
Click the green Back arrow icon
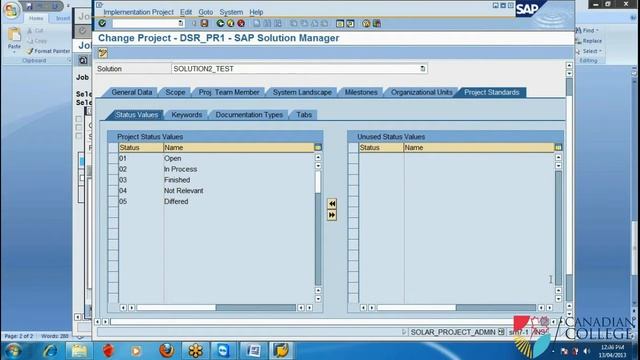(x=220, y=23)
